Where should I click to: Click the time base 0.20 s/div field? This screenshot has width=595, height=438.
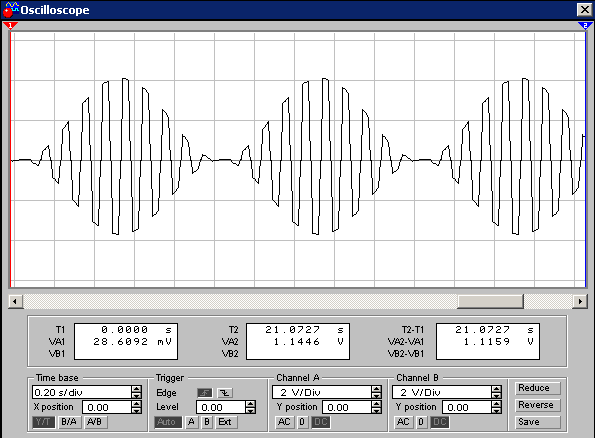pyautogui.click(x=82, y=392)
